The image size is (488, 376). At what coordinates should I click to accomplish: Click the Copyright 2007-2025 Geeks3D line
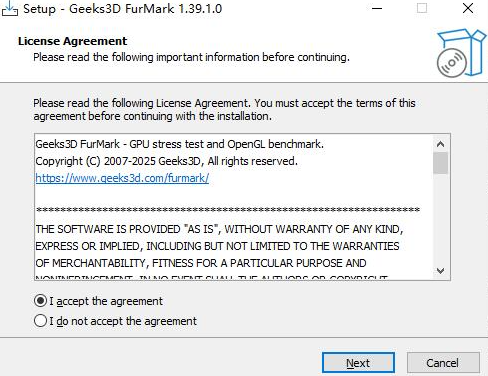coord(166,161)
